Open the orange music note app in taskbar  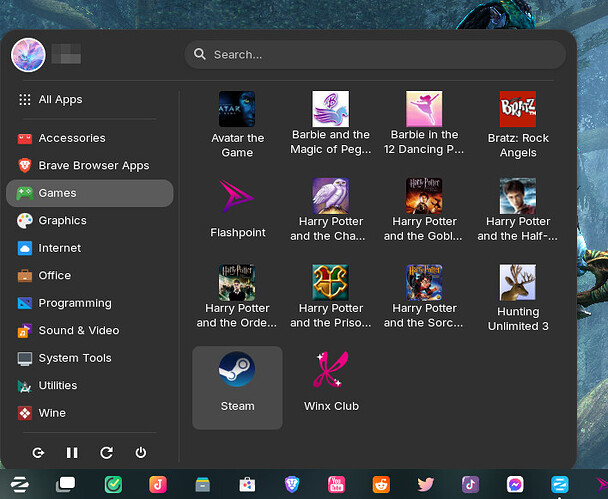158,484
